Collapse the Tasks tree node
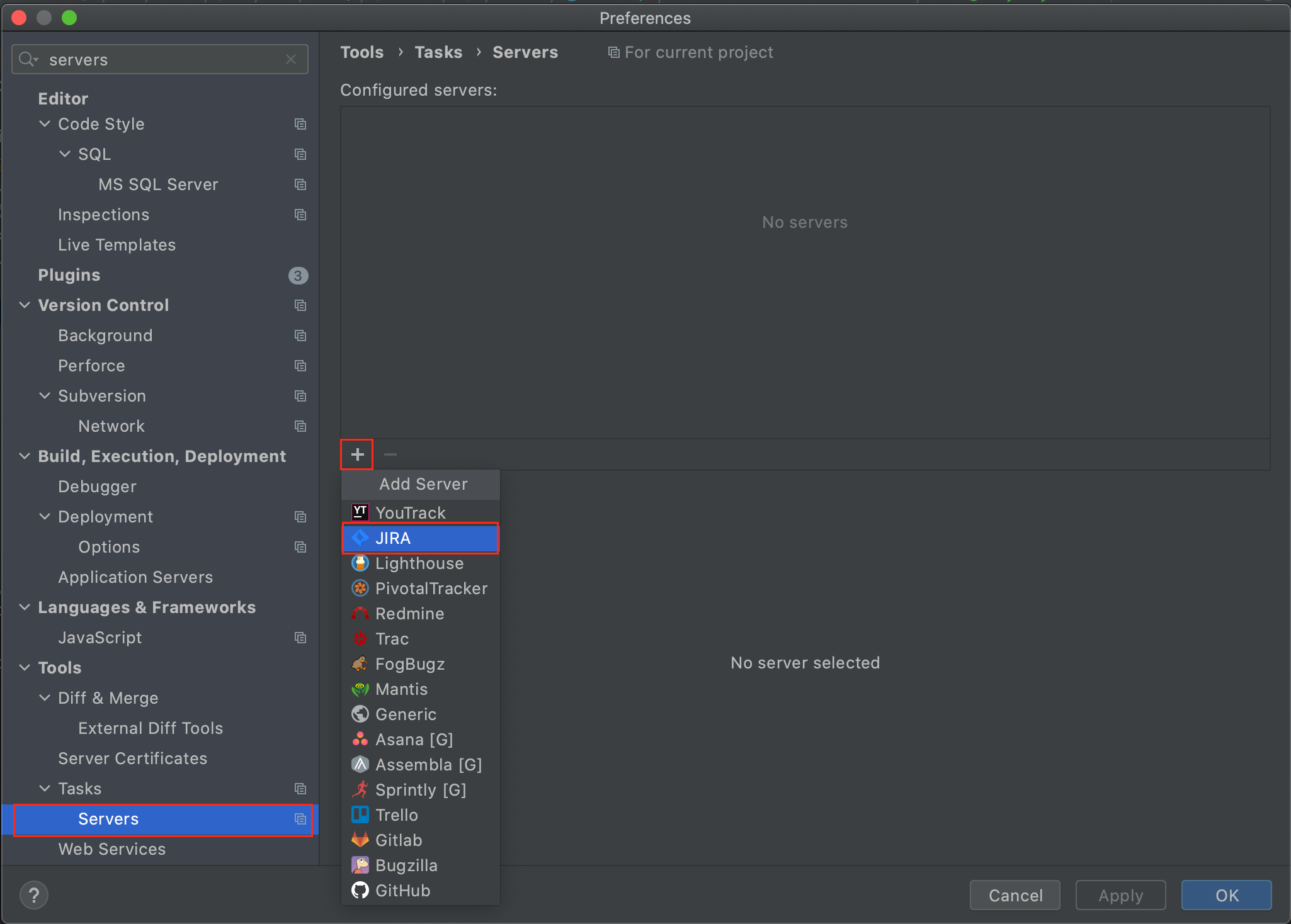 [45, 789]
